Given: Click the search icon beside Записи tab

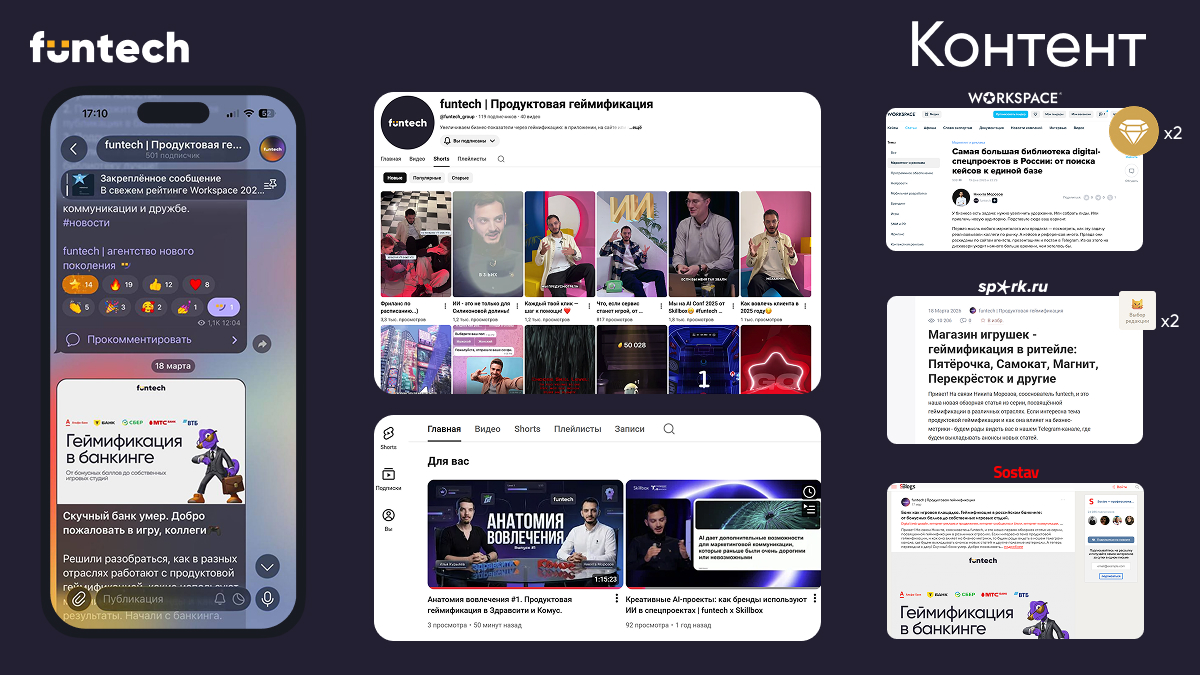Looking at the screenshot, I should tap(669, 429).
